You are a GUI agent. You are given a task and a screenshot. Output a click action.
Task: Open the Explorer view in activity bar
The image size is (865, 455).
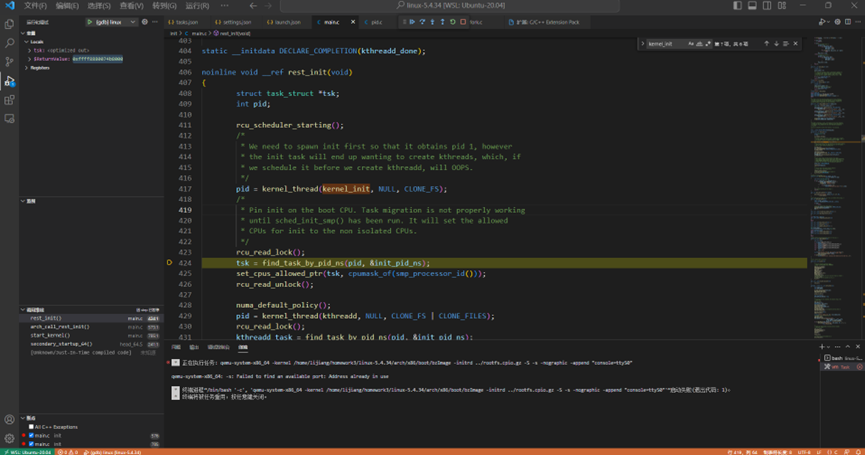[x=10, y=24]
